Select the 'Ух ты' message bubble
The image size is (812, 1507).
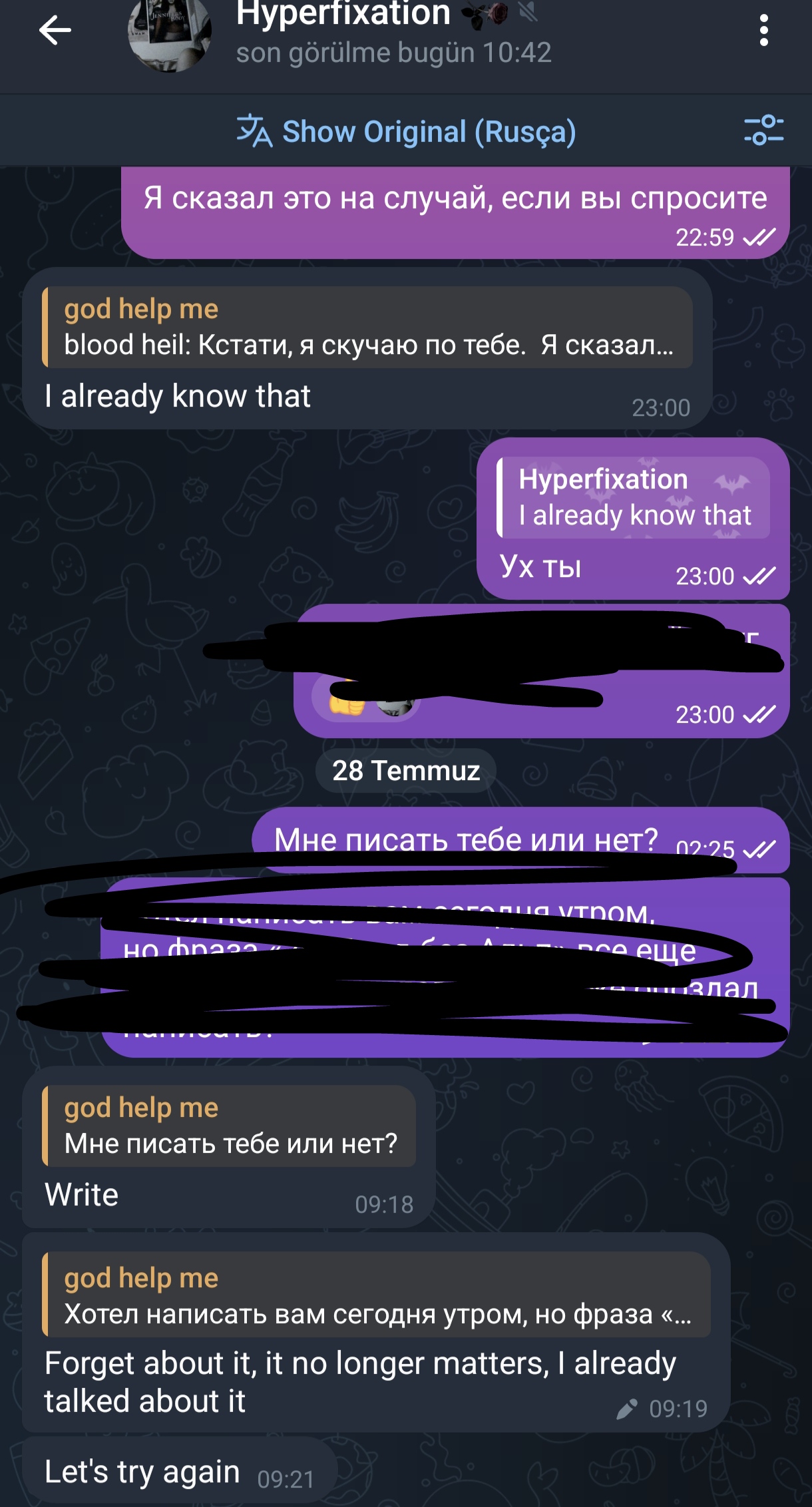coord(634,519)
